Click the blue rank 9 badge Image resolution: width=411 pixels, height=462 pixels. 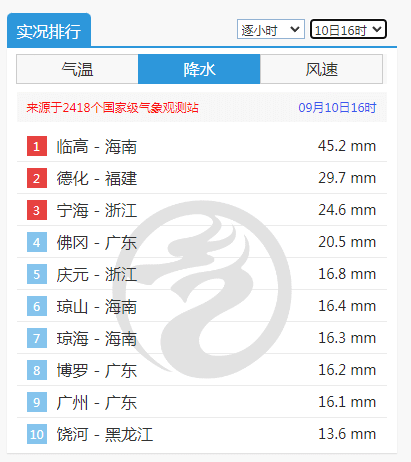tap(37, 402)
